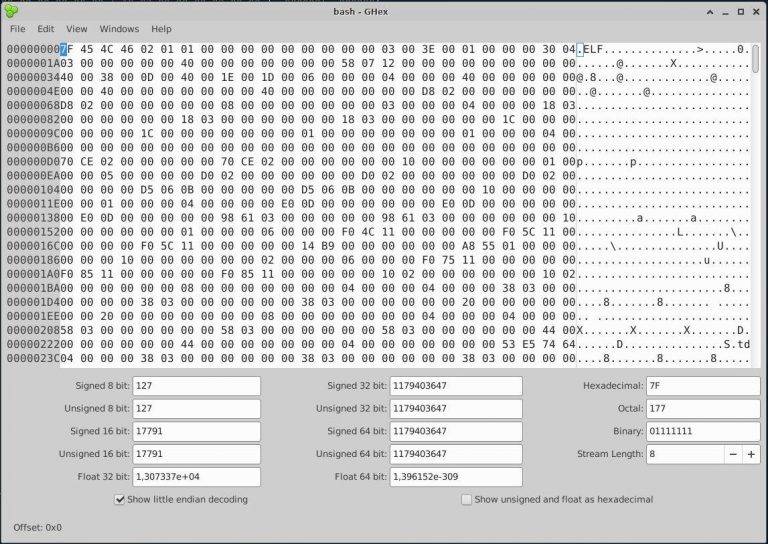Click the Signed 64 bit field

point(456,431)
